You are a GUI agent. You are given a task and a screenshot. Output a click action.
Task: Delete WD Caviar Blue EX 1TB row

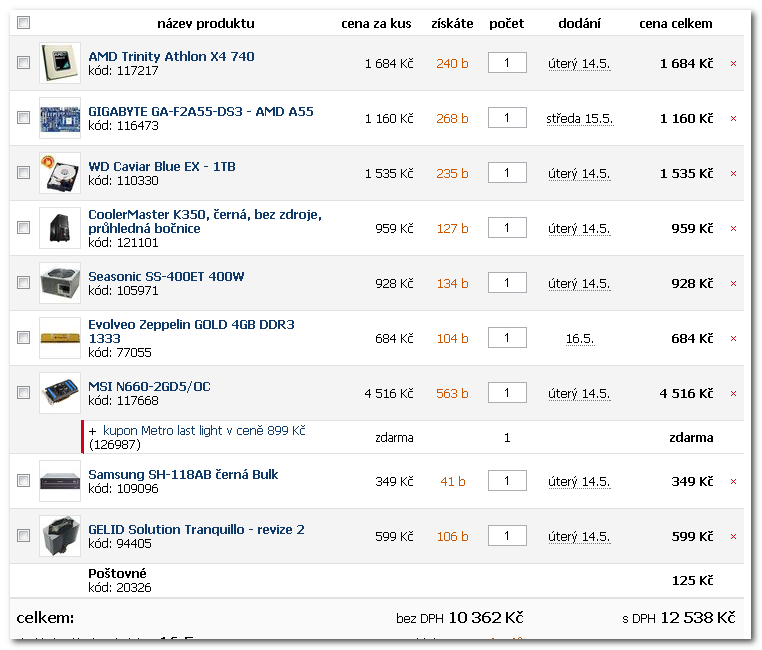[x=733, y=173]
